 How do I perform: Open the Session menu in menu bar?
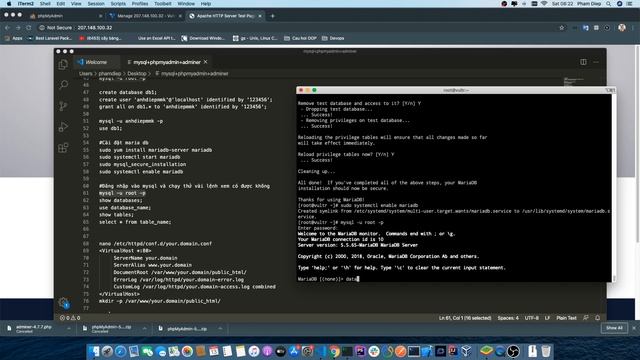(96, 4)
